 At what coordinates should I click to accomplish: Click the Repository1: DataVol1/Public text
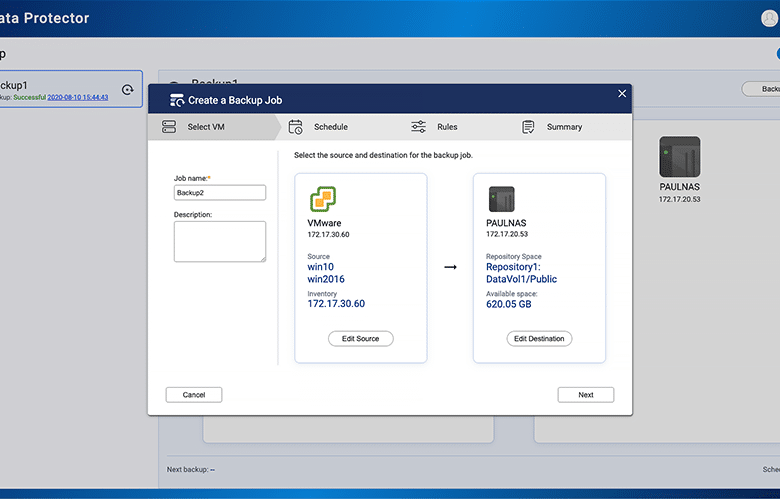(521, 273)
